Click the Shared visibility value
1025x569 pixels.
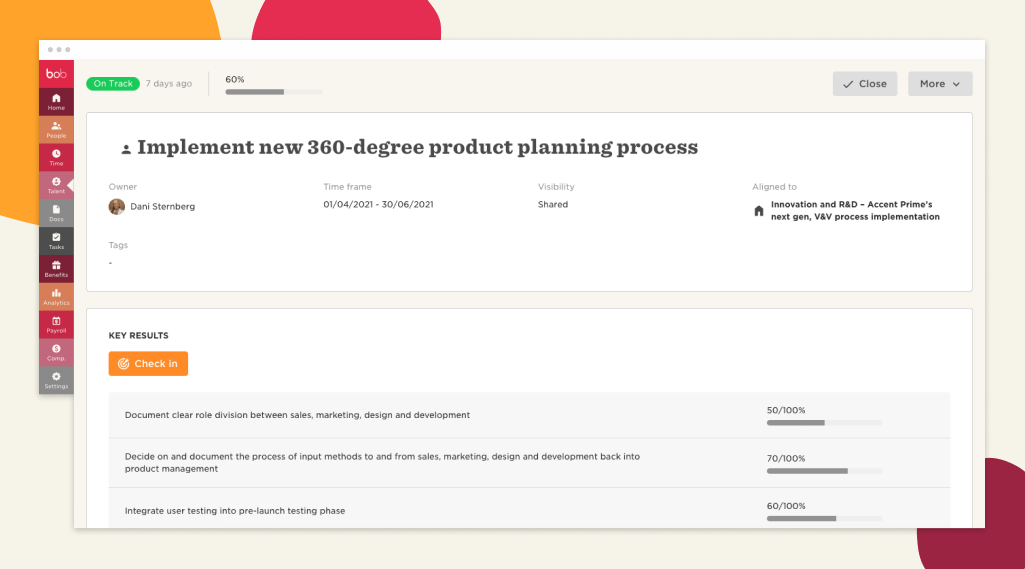(553, 205)
